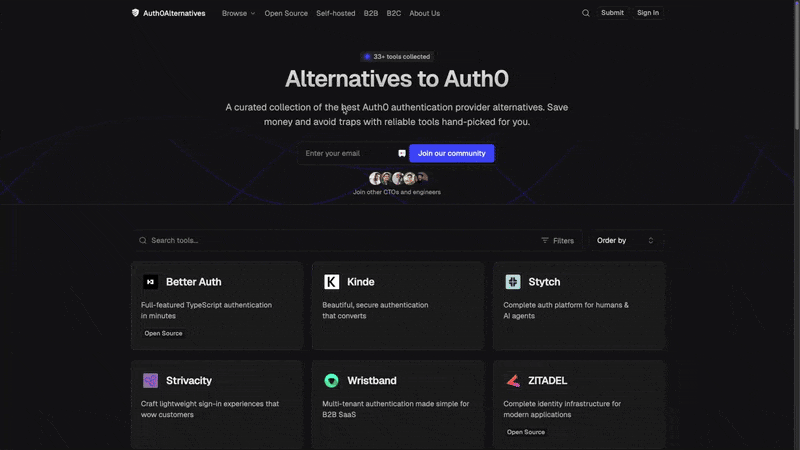800x450 pixels.
Task: Click the Sign in button
Action: pyautogui.click(x=648, y=13)
